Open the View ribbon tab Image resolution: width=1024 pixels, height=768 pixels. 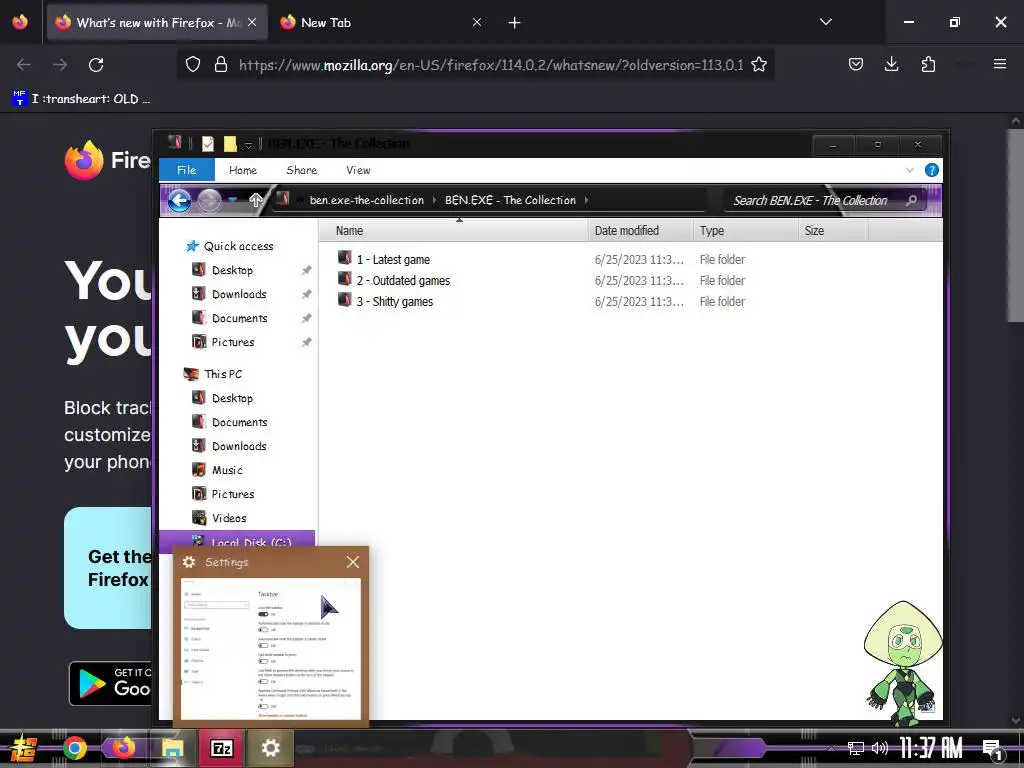(359, 170)
